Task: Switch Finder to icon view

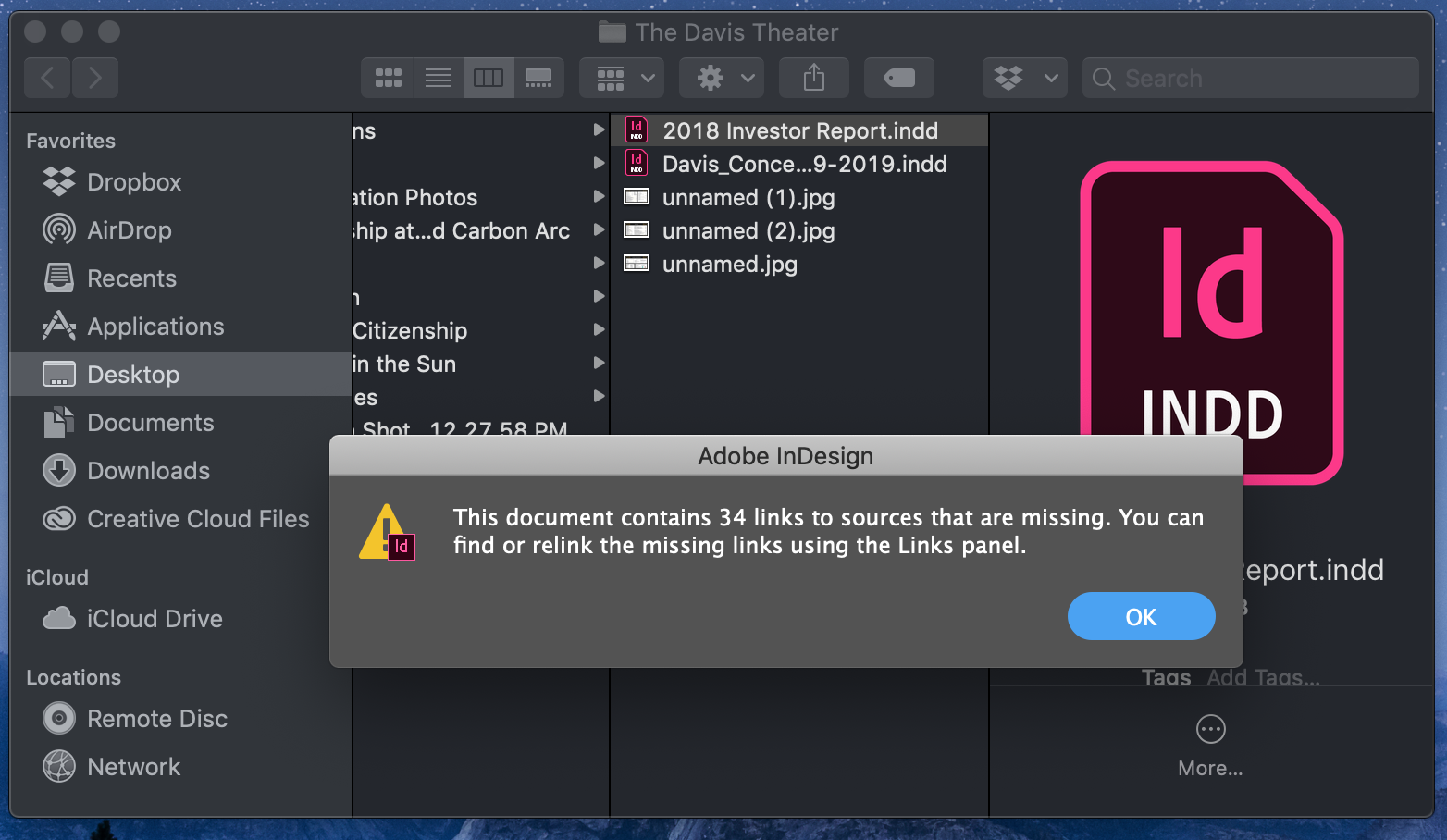Action: tap(388, 78)
